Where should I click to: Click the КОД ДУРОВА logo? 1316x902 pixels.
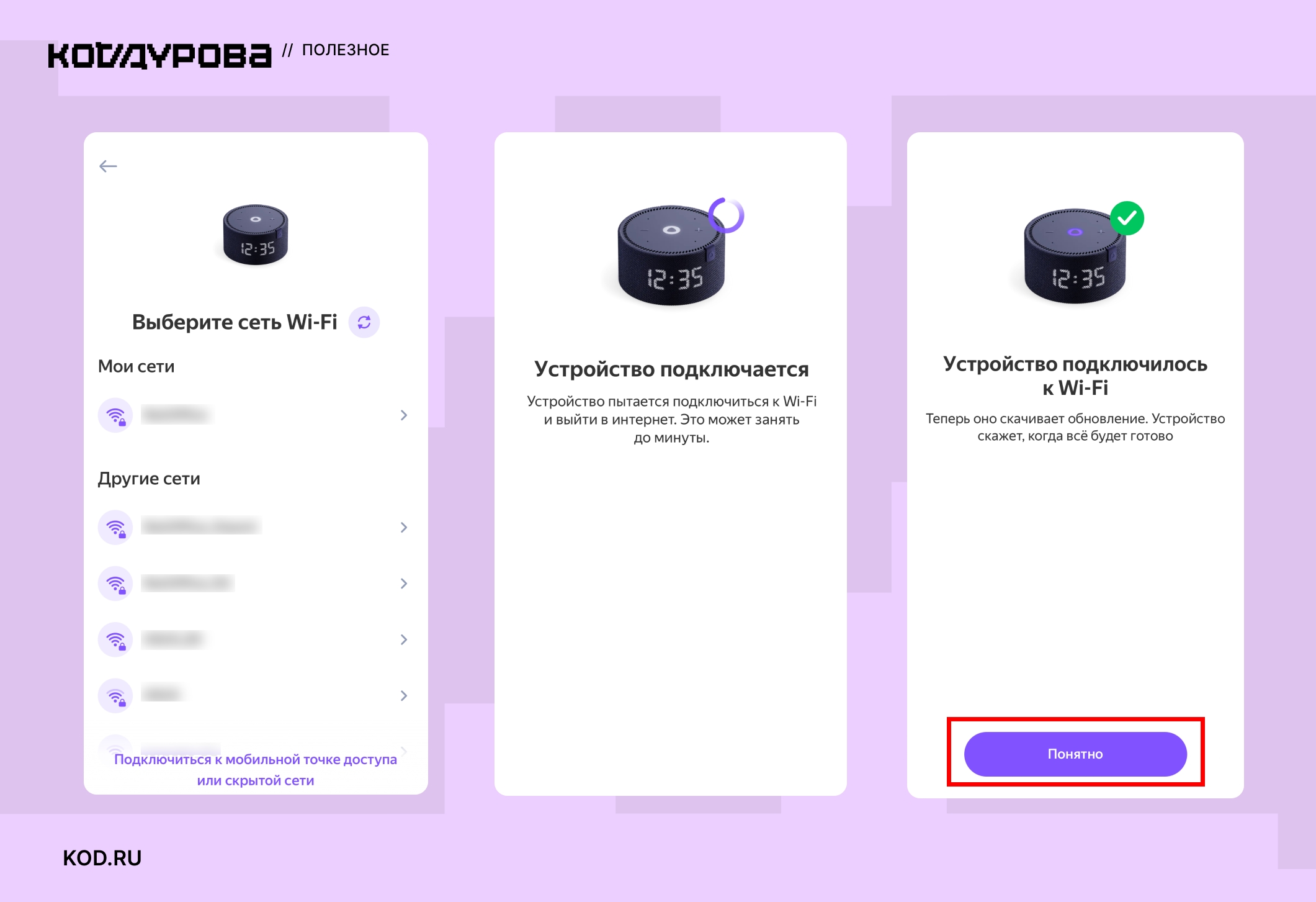click(x=160, y=55)
